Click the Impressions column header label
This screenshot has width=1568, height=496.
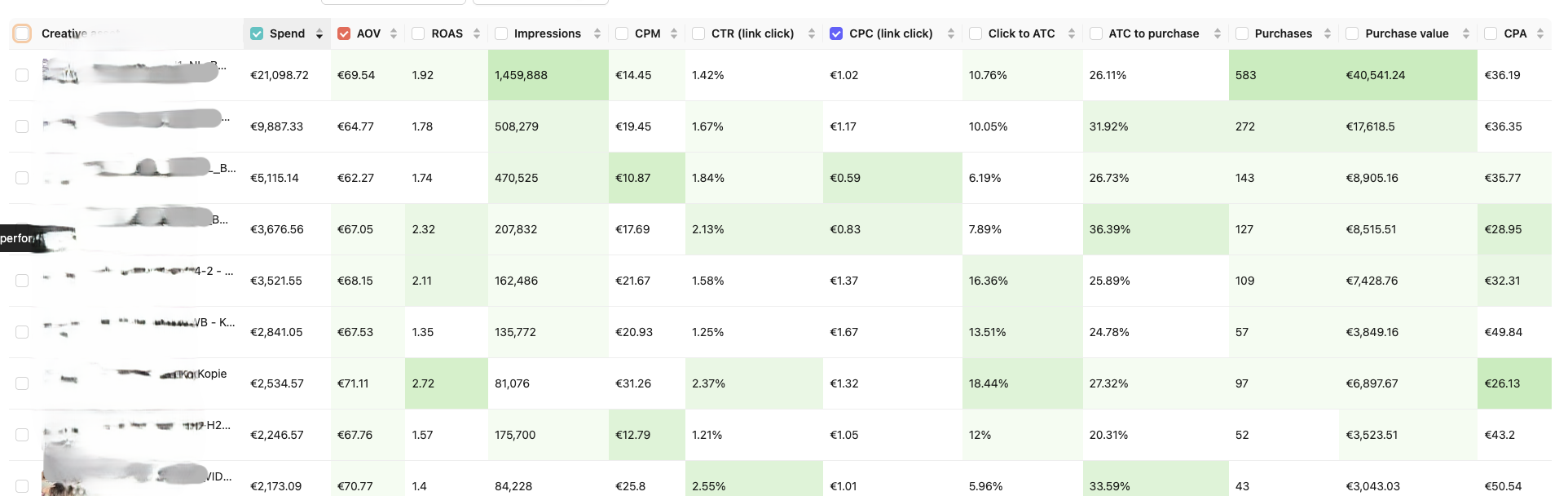(x=547, y=33)
